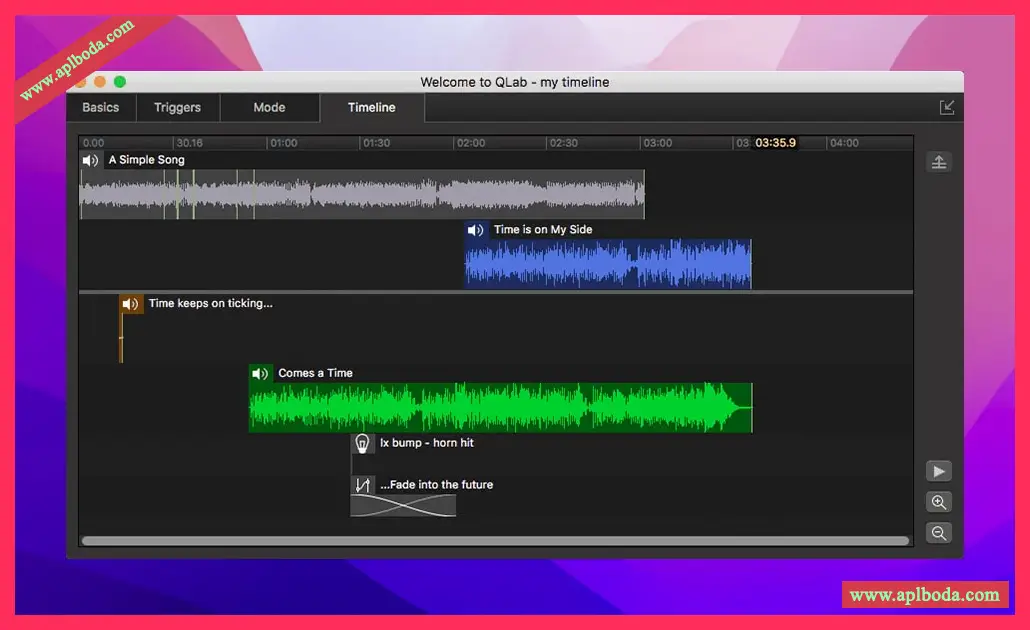Switch to the Basics tab
This screenshot has height=630, width=1030.
pos(100,108)
